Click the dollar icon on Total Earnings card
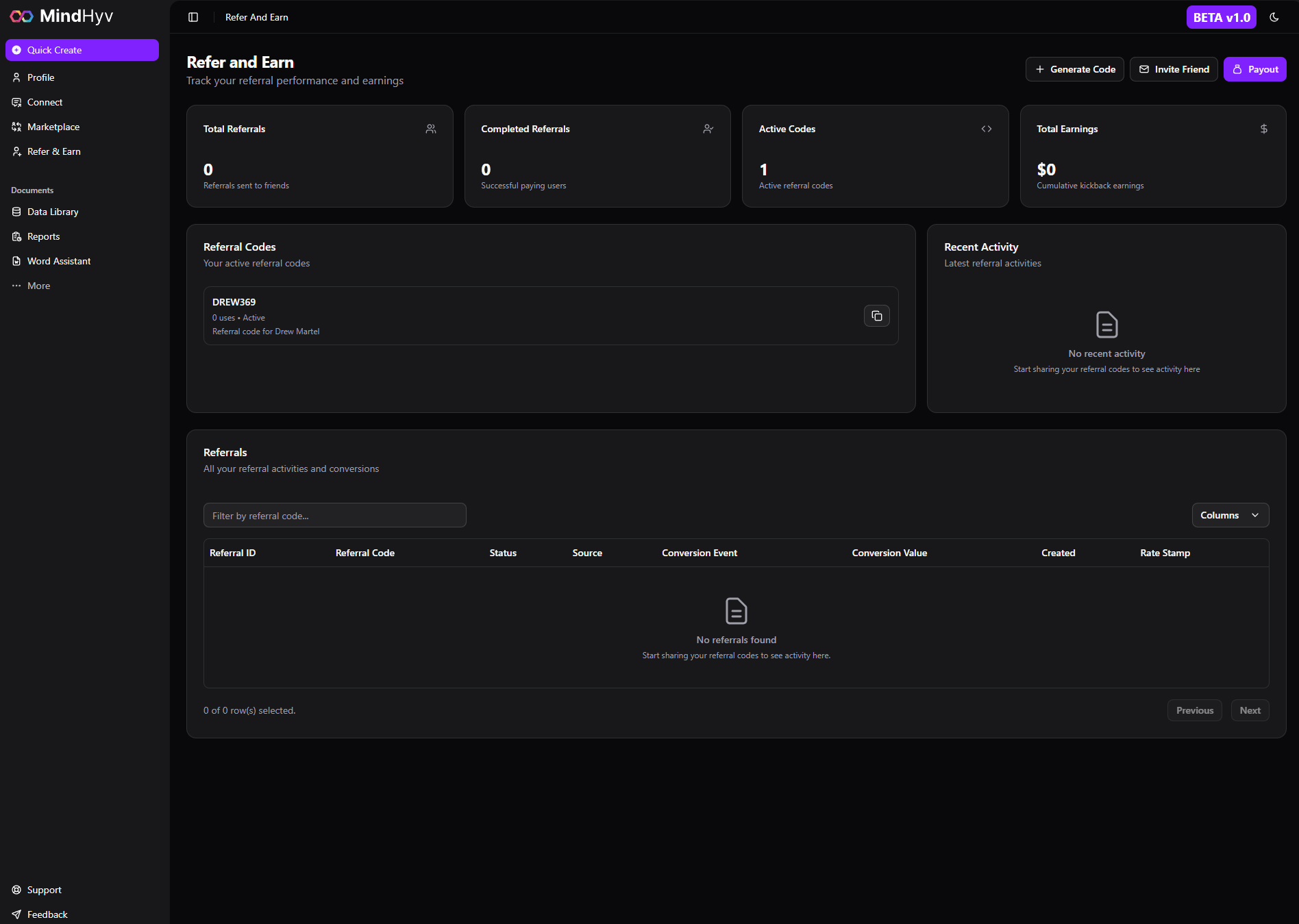The height and width of the screenshot is (924, 1299). point(1264,129)
